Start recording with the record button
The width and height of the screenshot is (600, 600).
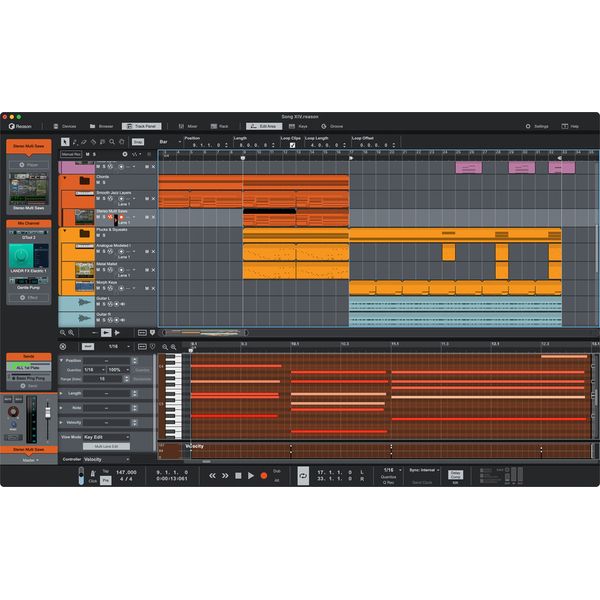click(x=264, y=476)
